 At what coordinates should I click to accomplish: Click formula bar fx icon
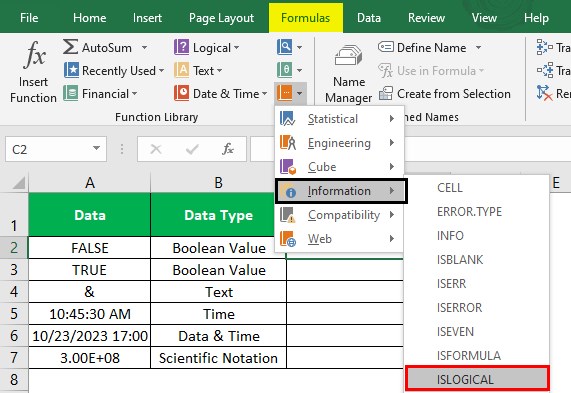(x=228, y=149)
